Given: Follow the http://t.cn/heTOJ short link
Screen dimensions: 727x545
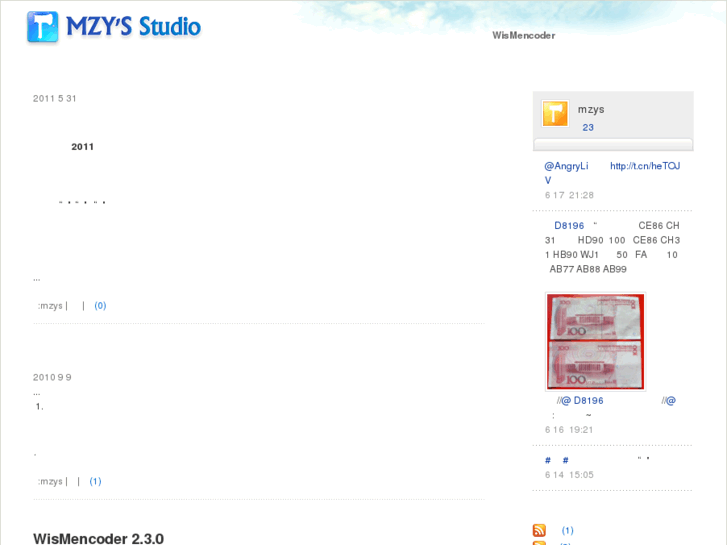Looking at the screenshot, I should click(x=645, y=166).
